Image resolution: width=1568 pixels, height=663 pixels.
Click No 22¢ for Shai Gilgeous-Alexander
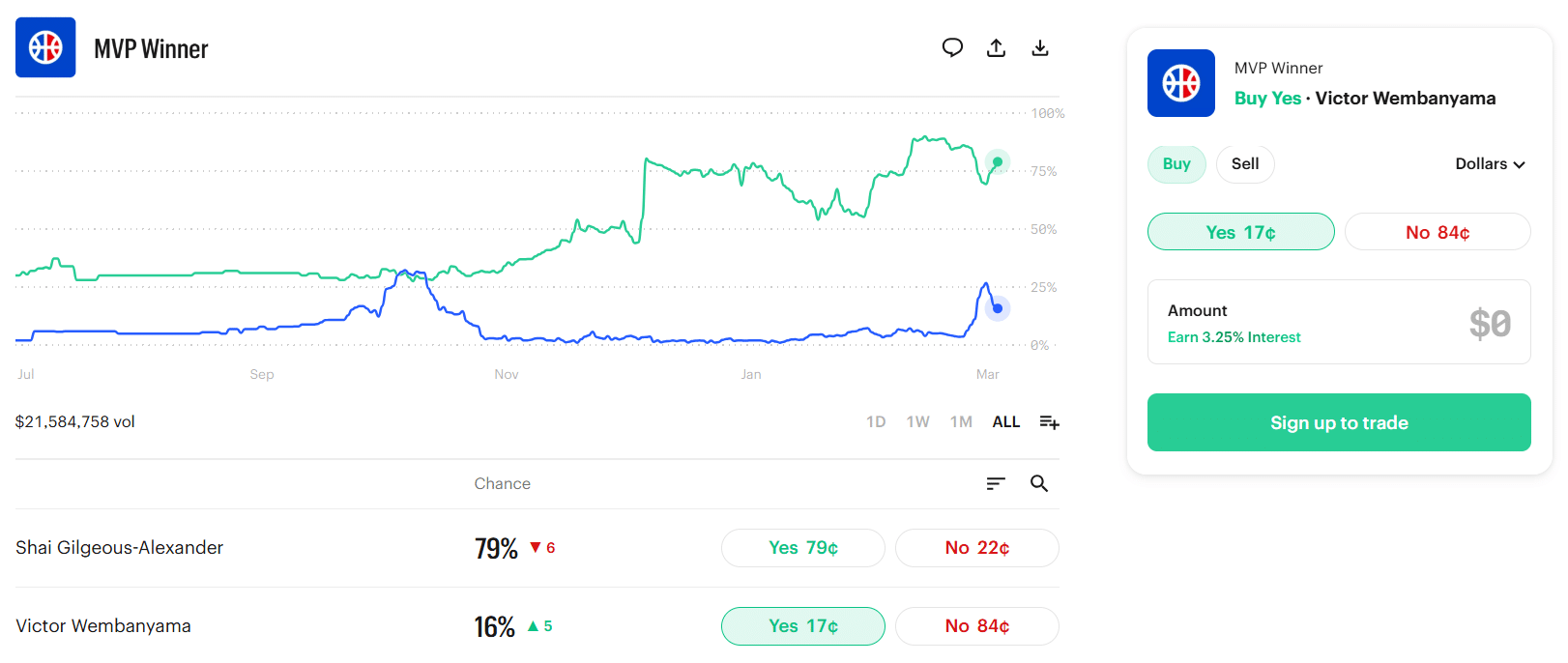(976, 547)
